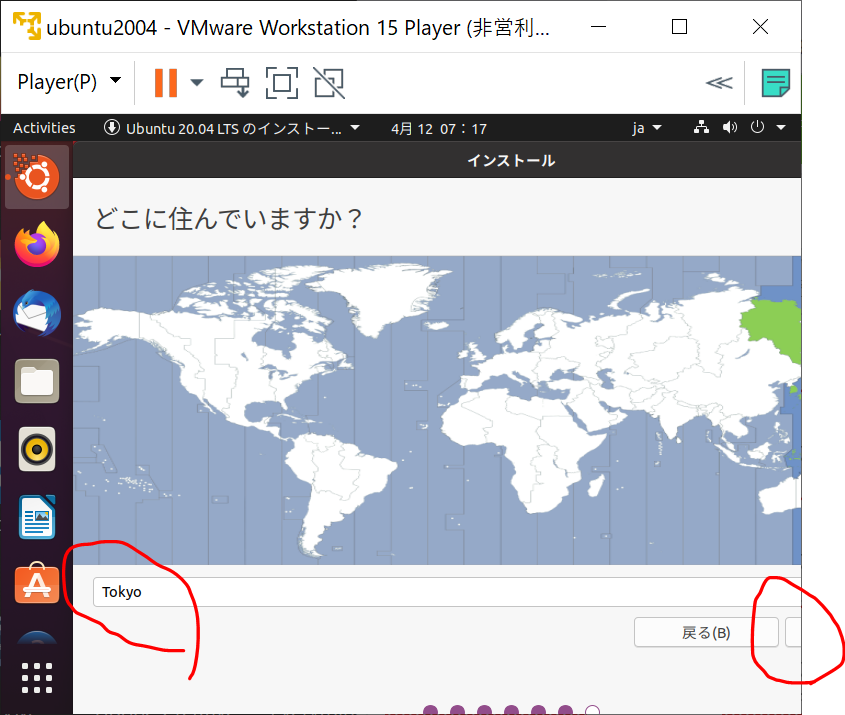This screenshot has width=845, height=715.
Task: Send Ctrl+Alt+Del to the virtual machine
Action: point(235,82)
